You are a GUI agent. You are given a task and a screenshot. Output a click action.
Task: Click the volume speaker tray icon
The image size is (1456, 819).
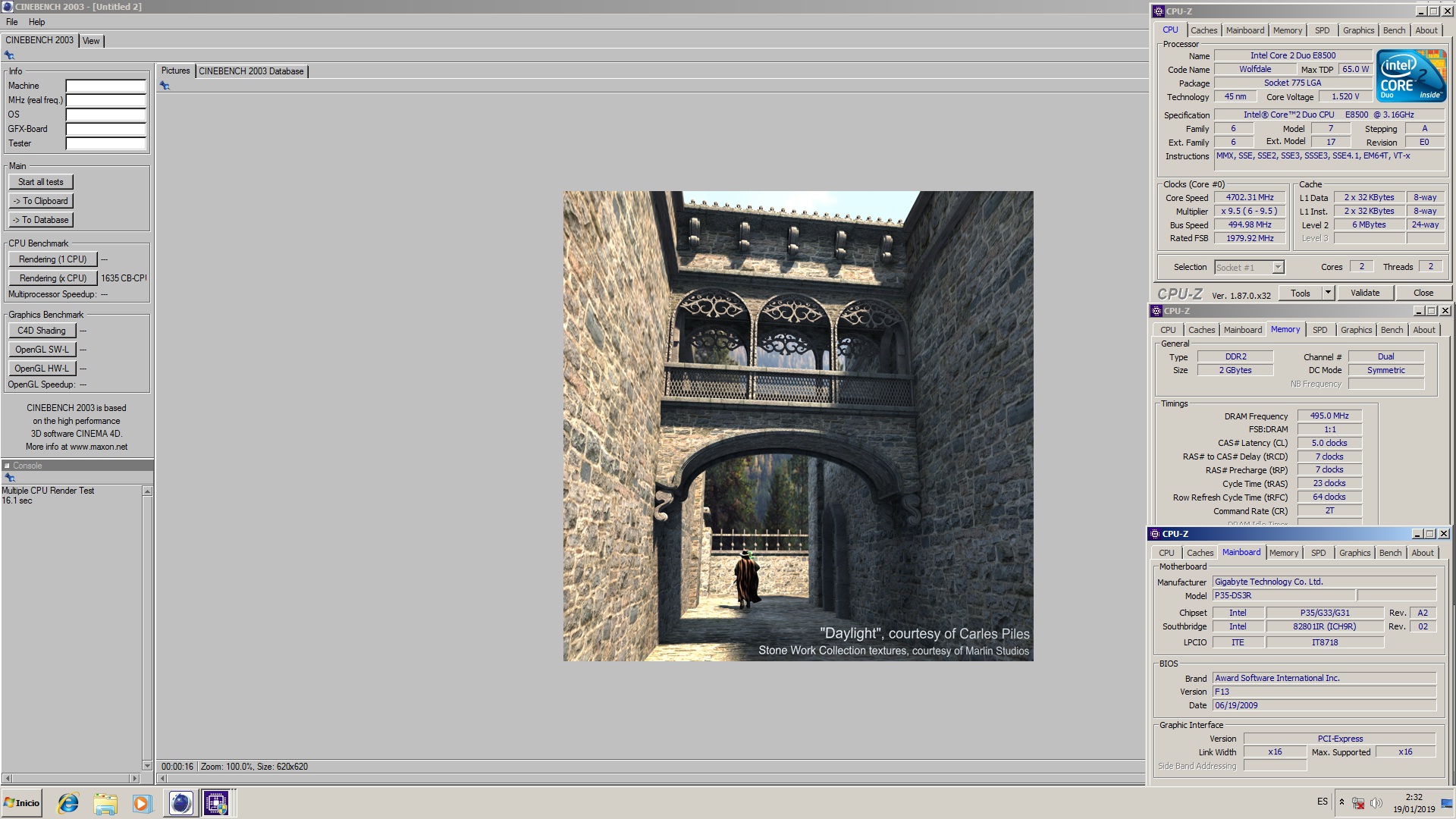[1376, 802]
